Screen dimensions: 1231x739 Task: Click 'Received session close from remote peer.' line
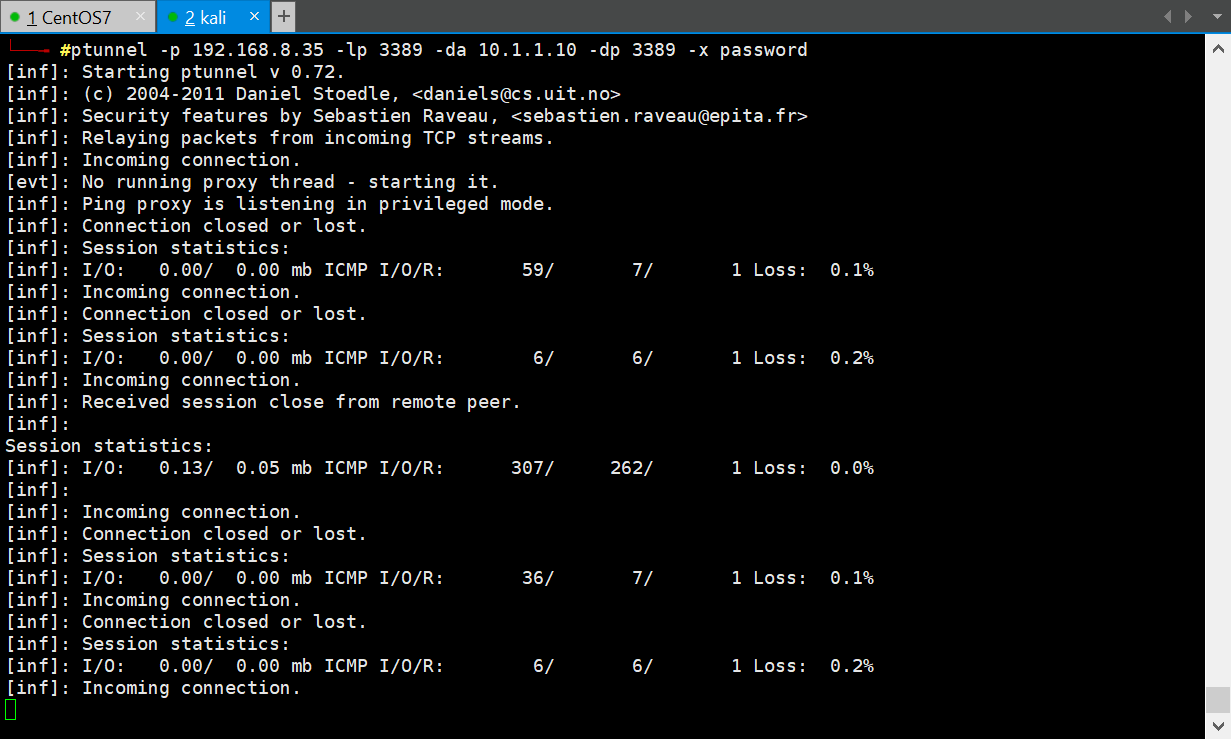click(301, 402)
